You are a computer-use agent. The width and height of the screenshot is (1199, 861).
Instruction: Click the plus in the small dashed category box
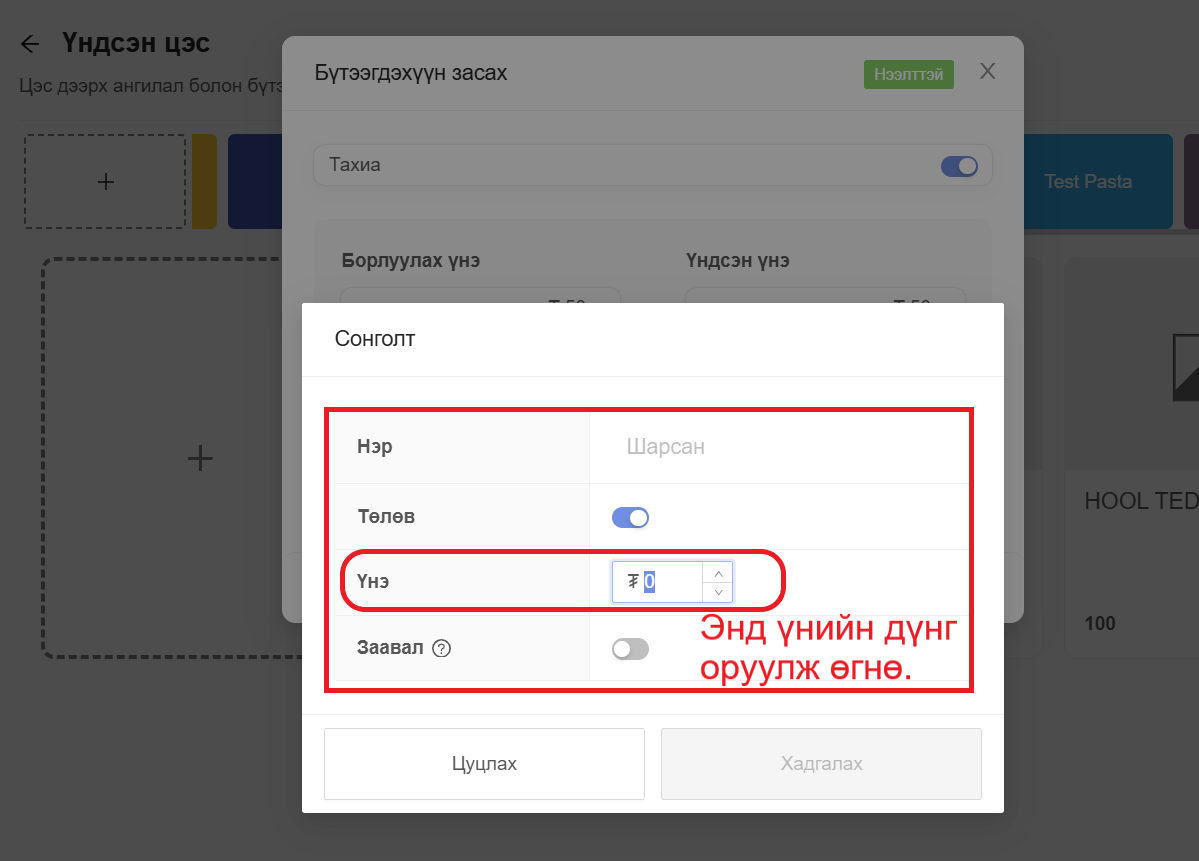tap(105, 182)
